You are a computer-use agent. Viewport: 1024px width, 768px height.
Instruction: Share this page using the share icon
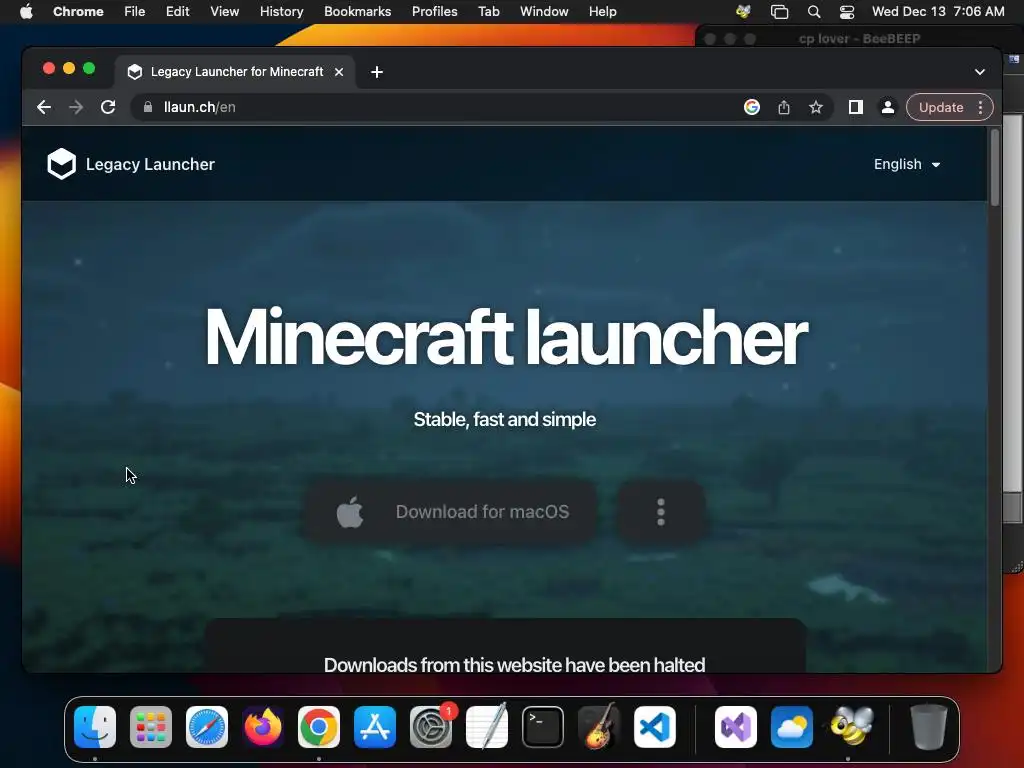784,107
